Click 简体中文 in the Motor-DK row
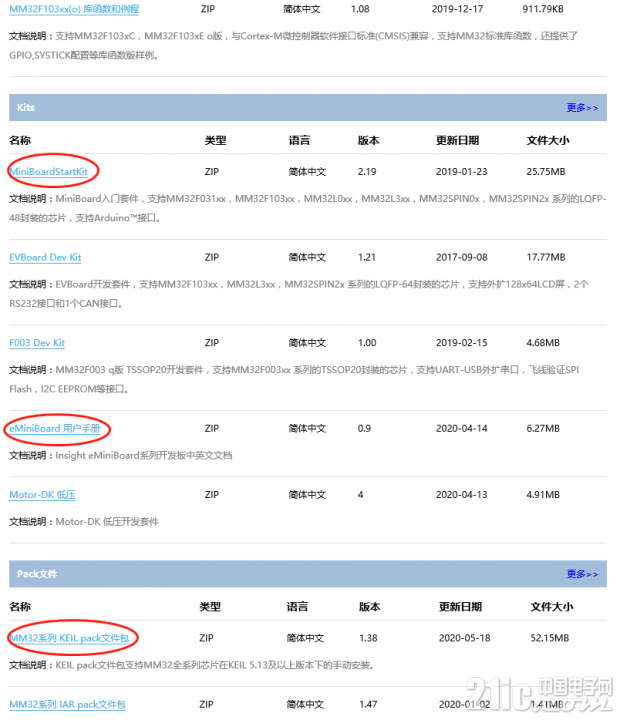Screen dimensions: 620x720 (x=307, y=495)
